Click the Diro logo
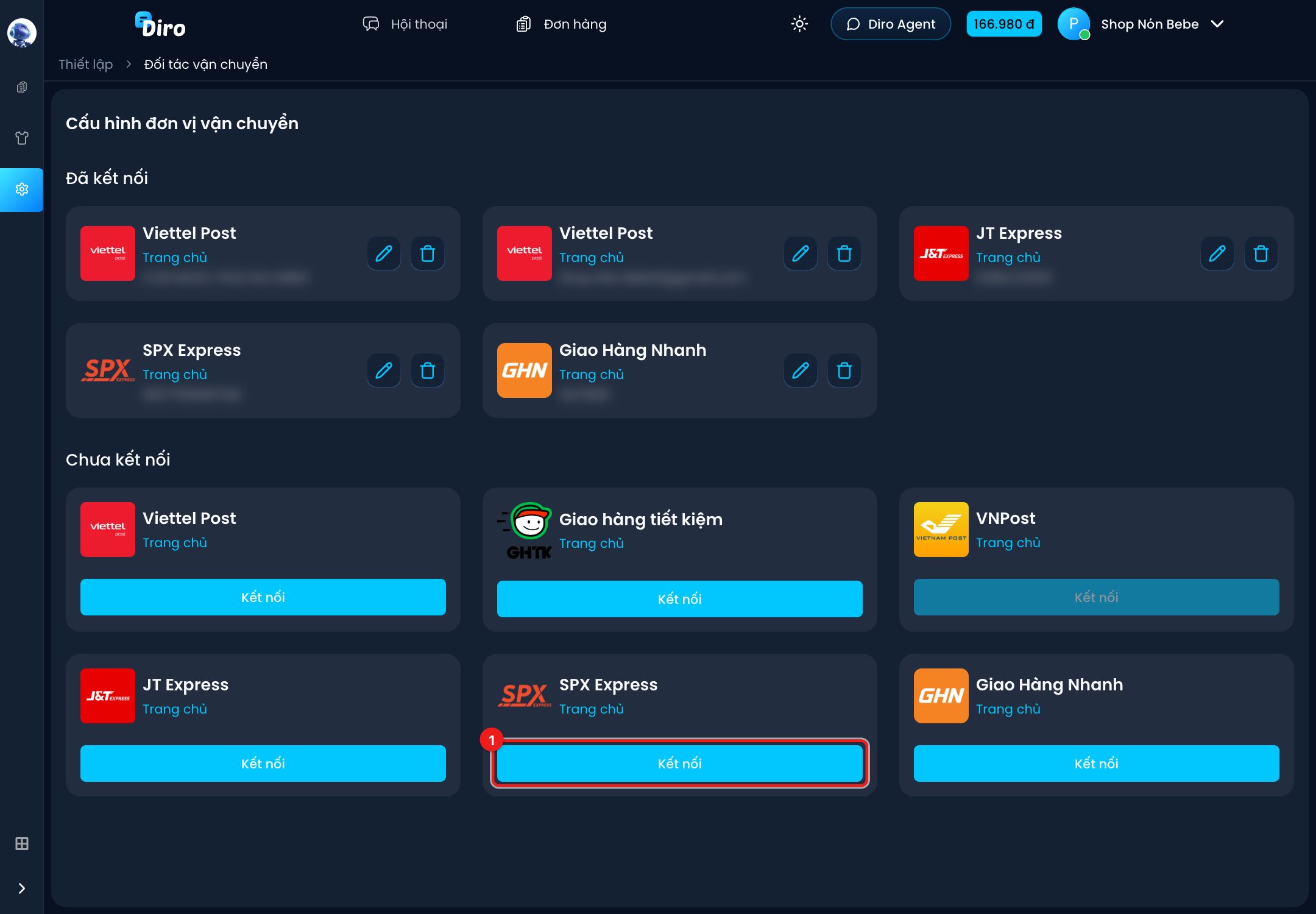 click(160, 25)
